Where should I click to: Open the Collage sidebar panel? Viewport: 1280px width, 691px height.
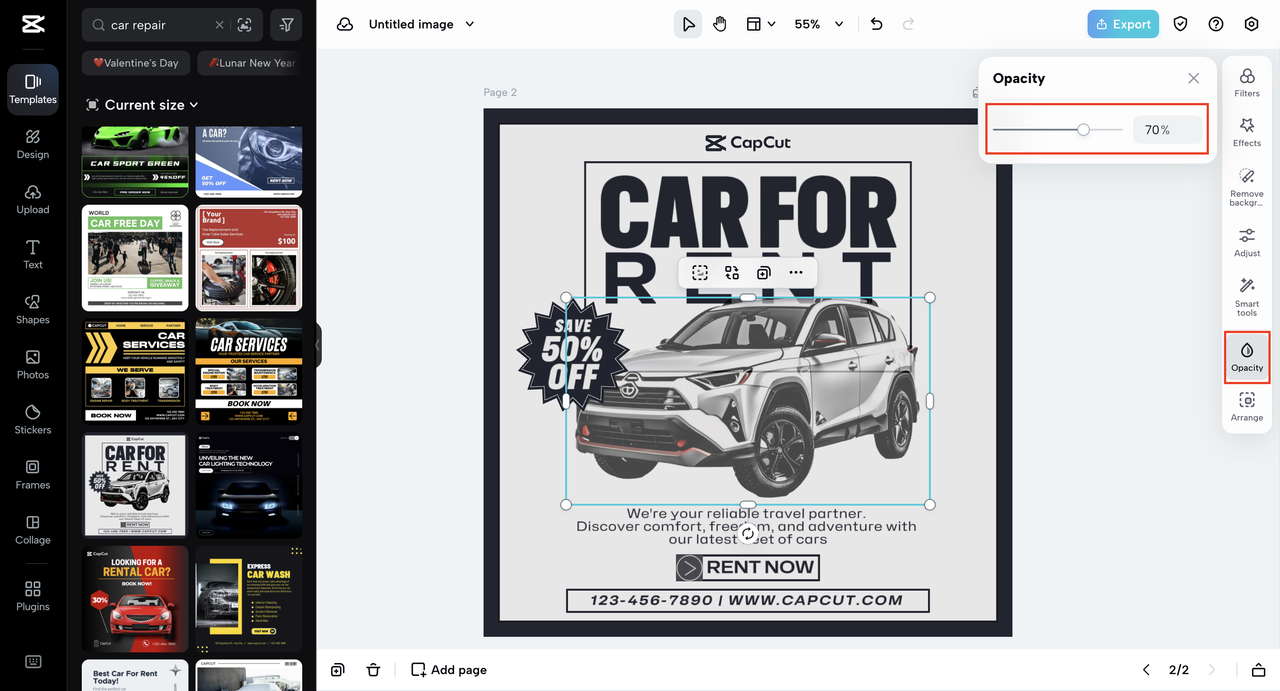coord(33,529)
